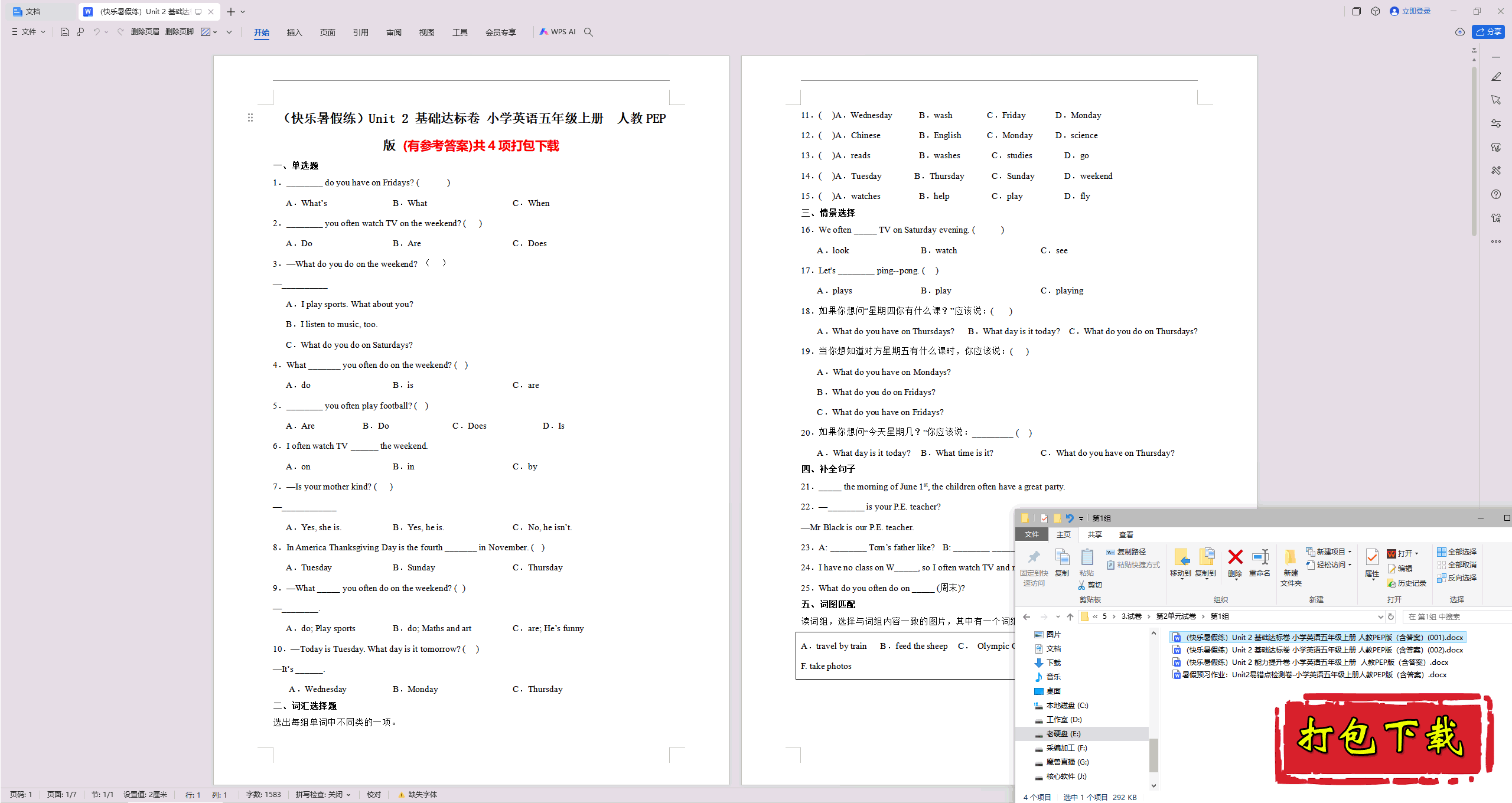The image size is (1512, 803).
Task: Switch to the Explorer Share tab
Action: [x=1095, y=534]
